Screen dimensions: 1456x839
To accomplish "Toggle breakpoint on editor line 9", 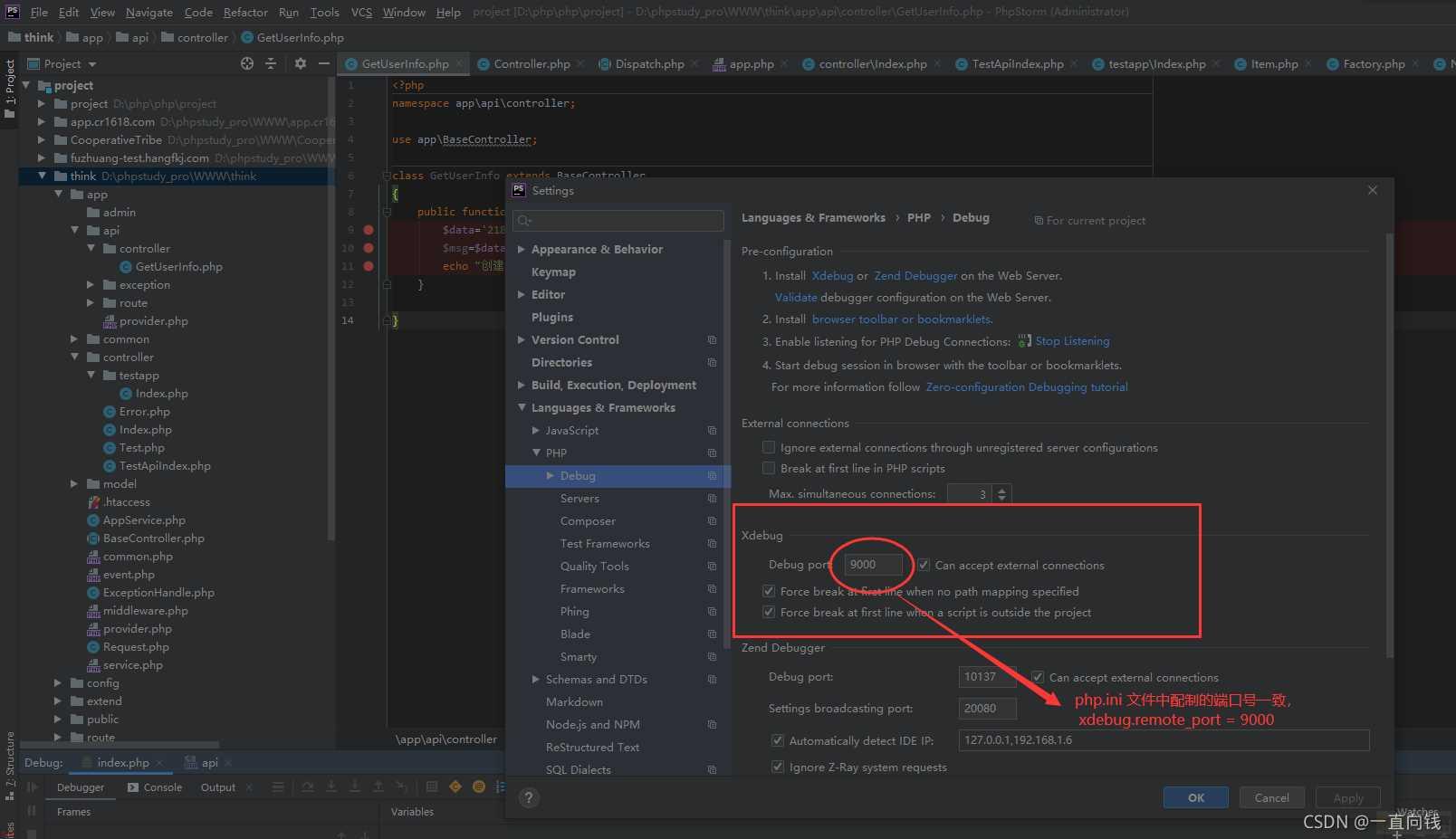I will click(x=369, y=230).
